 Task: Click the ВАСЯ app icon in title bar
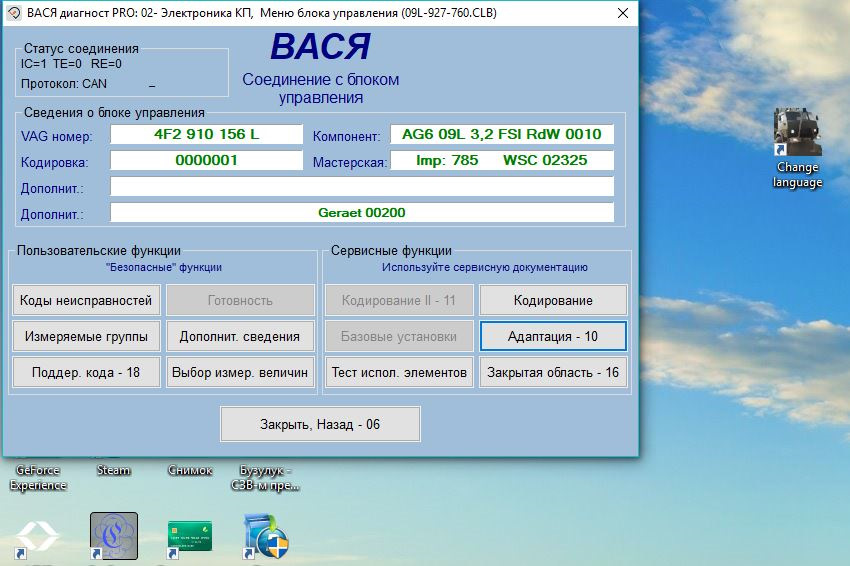(x=14, y=13)
